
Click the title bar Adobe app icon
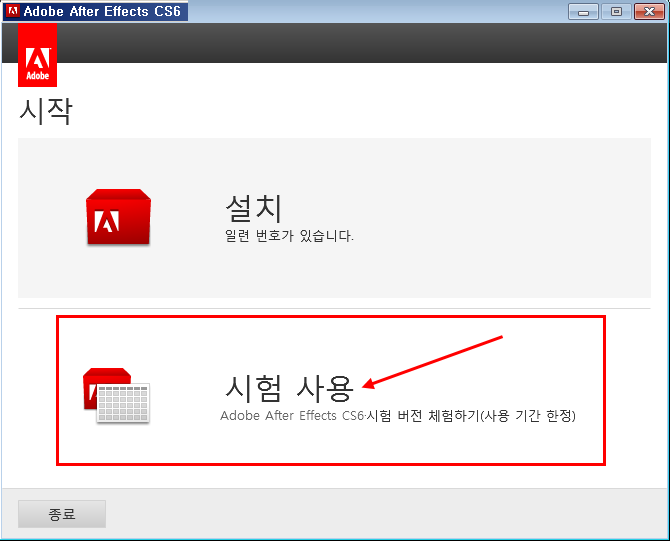[13, 11]
